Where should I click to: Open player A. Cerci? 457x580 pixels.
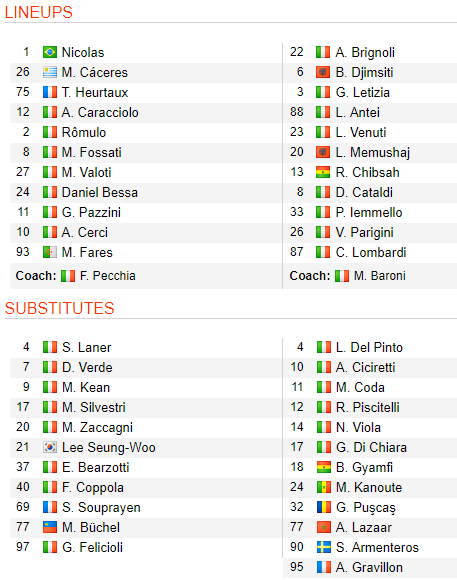(x=85, y=232)
